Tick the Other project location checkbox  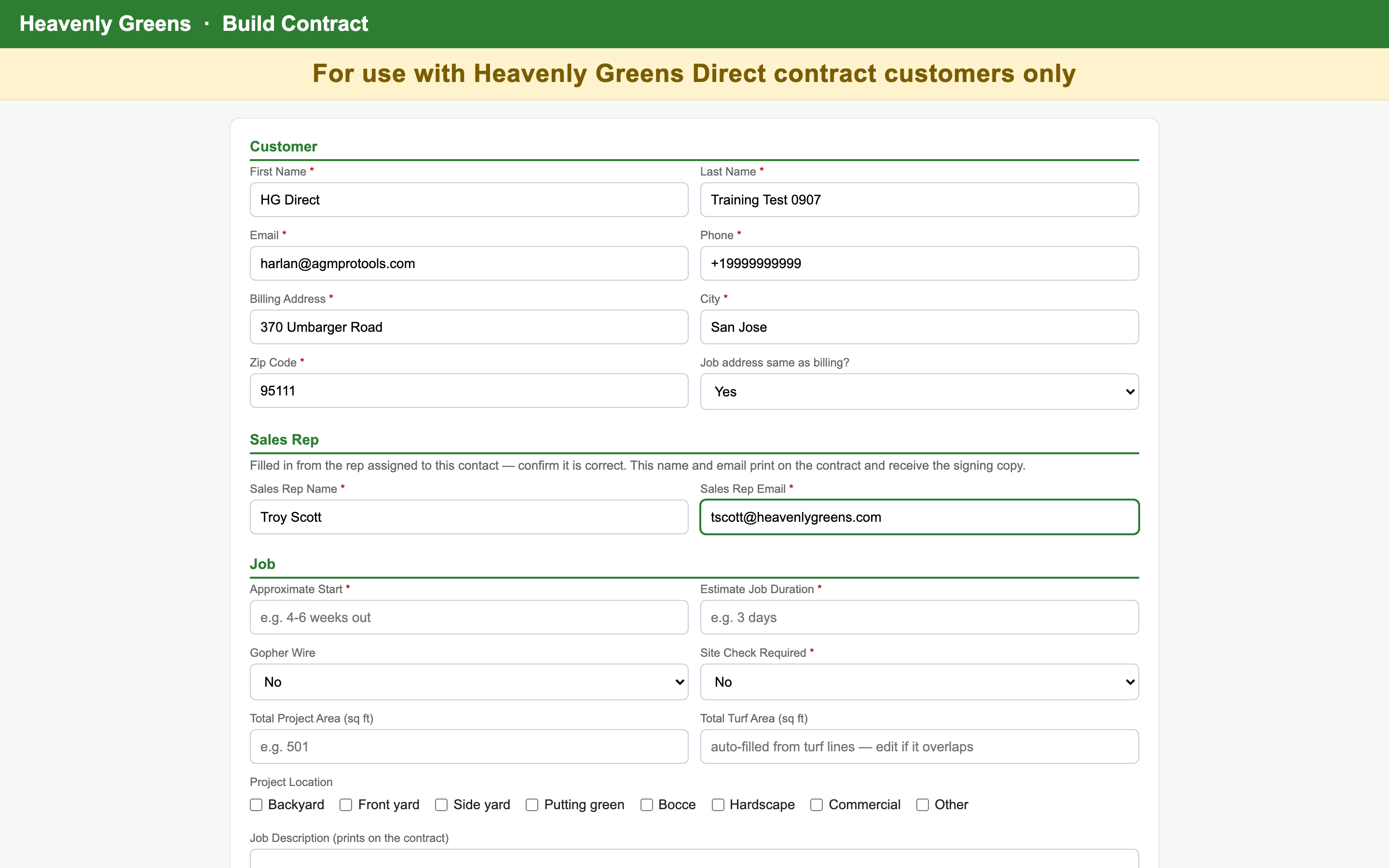[x=922, y=805]
